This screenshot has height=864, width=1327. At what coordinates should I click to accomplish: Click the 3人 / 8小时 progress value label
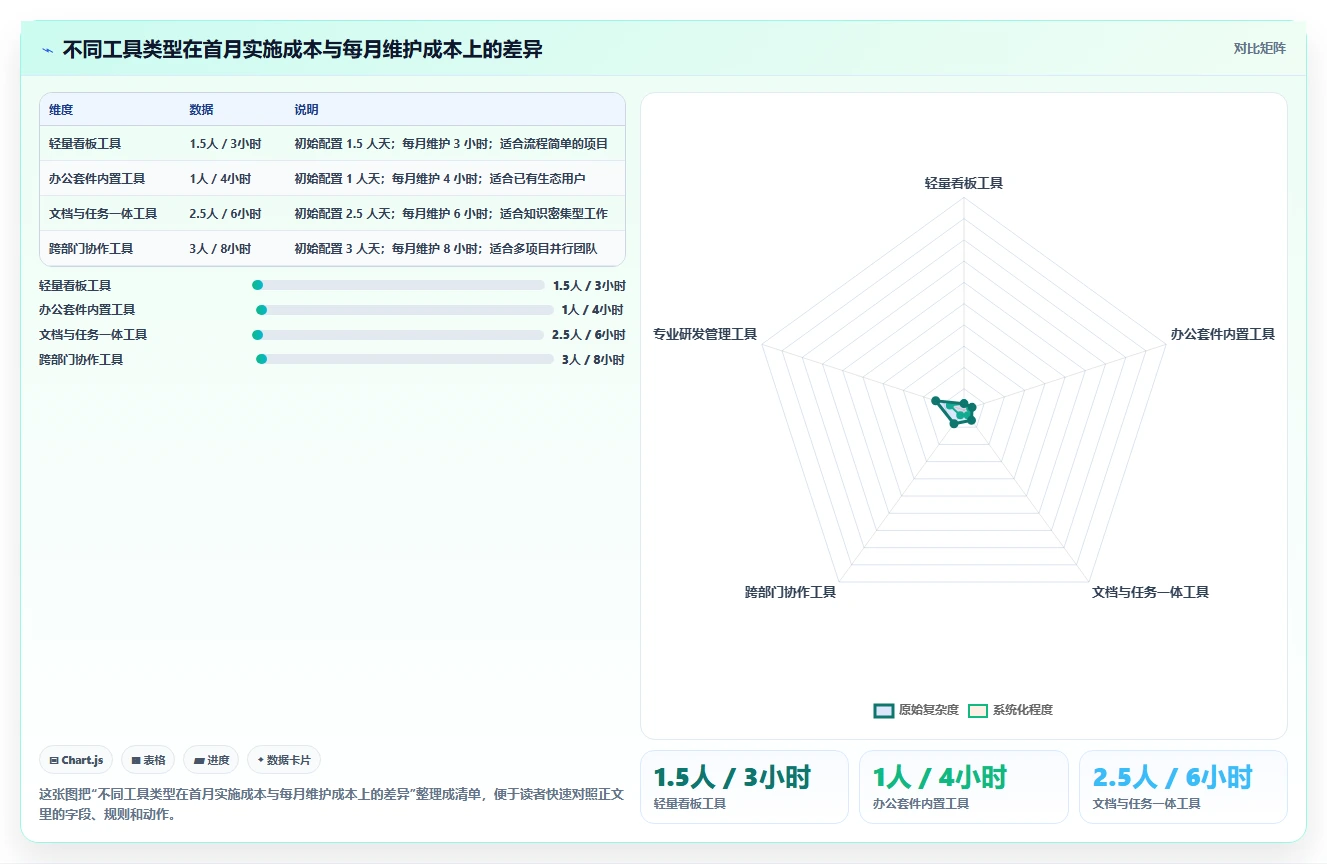coord(592,360)
